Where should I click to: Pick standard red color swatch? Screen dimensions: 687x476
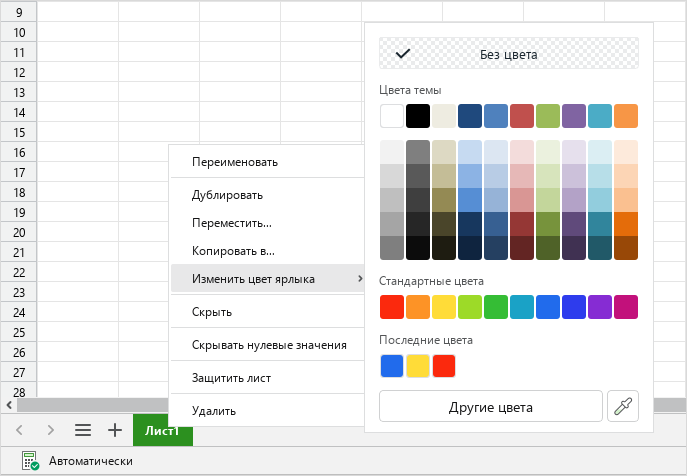[x=392, y=307]
